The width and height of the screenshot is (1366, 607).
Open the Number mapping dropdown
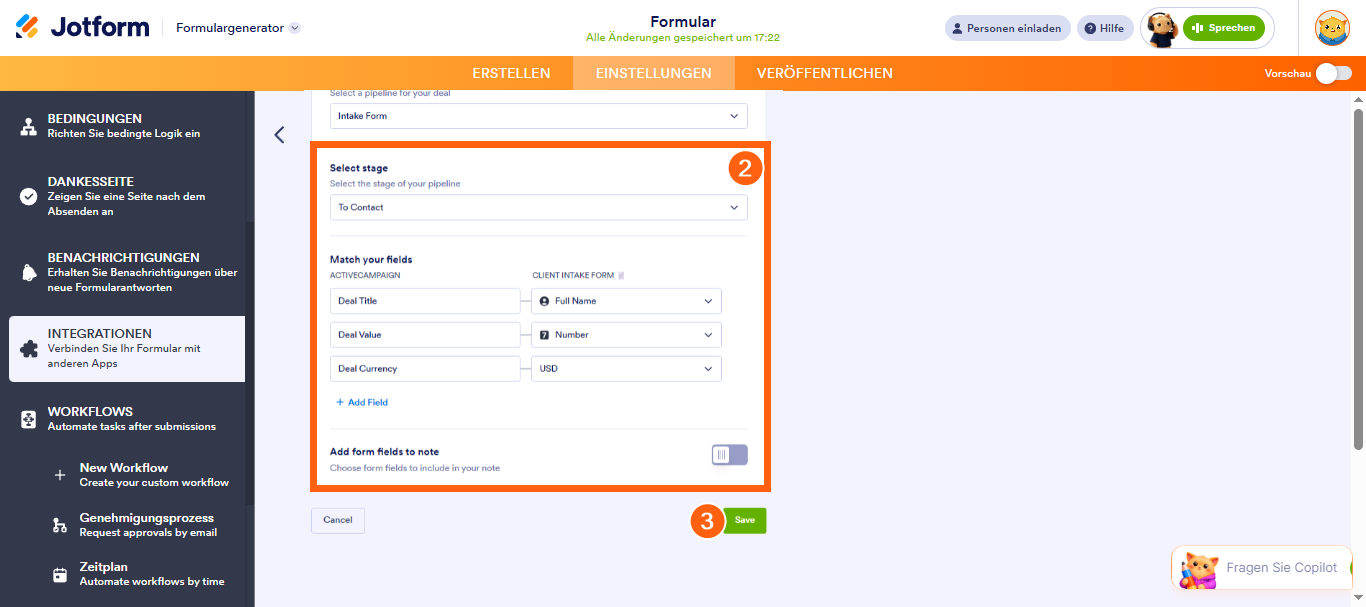tap(626, 335)
